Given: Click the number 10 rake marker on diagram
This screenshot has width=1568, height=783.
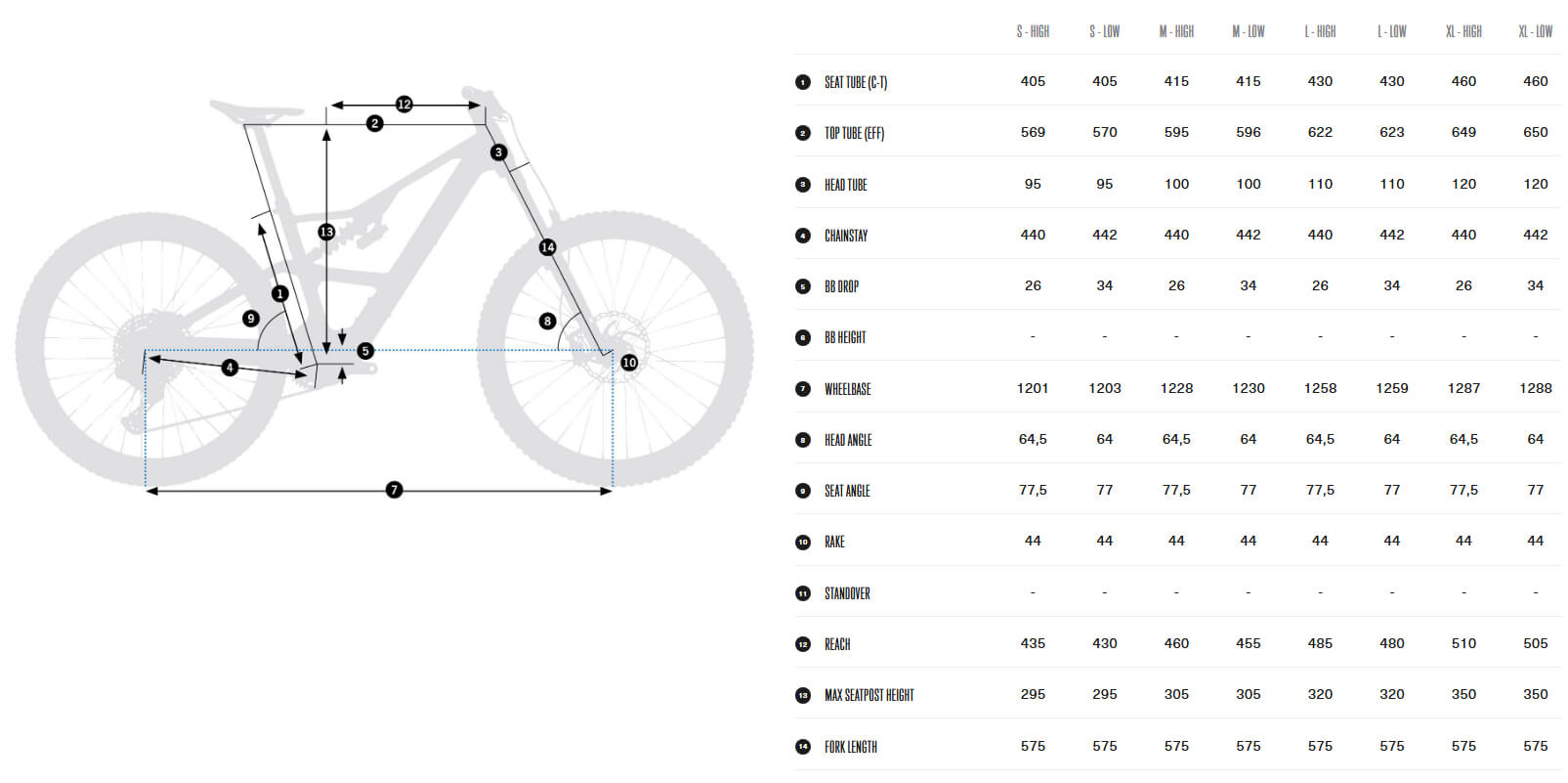Looking at the screenshot, I should coord(629,363).
